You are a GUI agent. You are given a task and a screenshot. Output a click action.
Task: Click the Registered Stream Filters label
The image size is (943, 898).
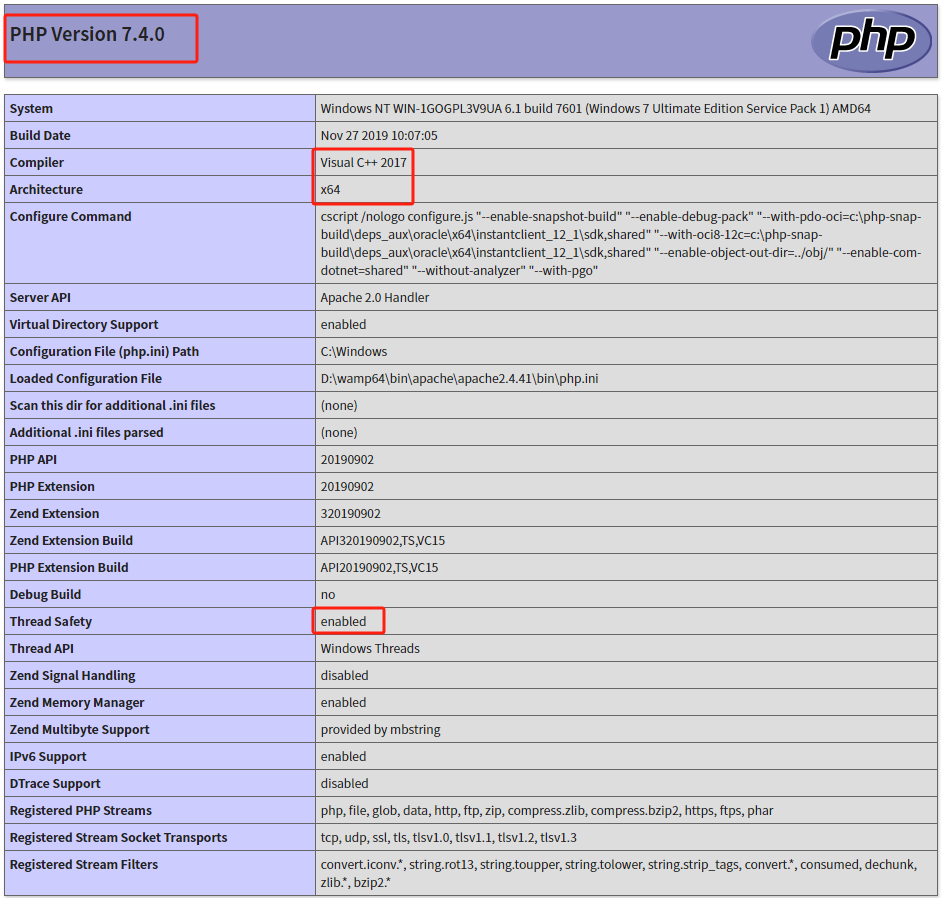(84, 865)
